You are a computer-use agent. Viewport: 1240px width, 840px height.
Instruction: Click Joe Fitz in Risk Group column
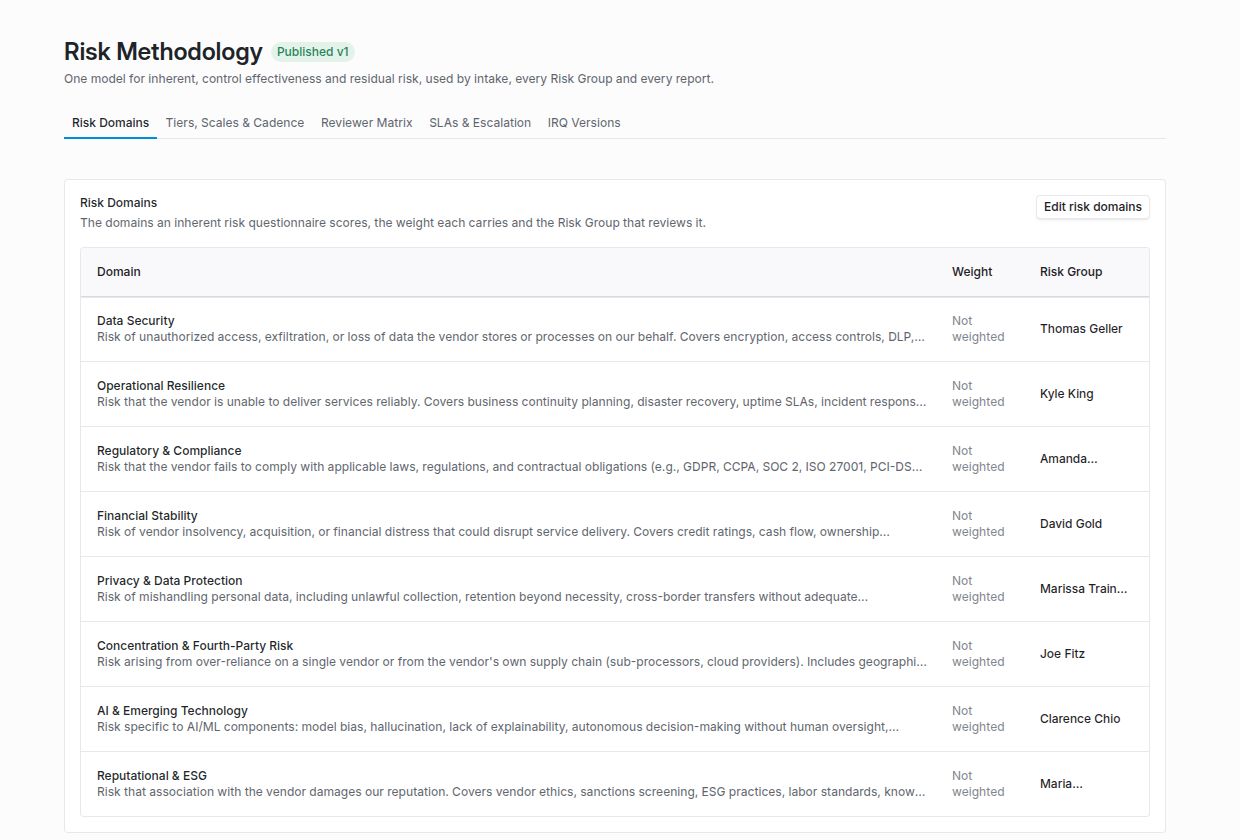tap(1062, 654)
